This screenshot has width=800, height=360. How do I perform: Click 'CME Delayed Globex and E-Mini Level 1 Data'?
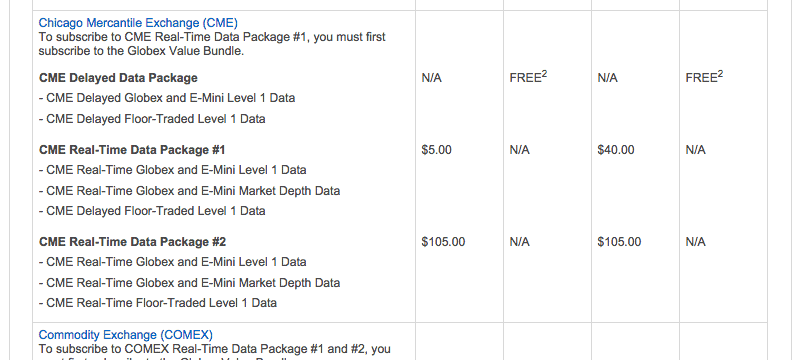167,97
